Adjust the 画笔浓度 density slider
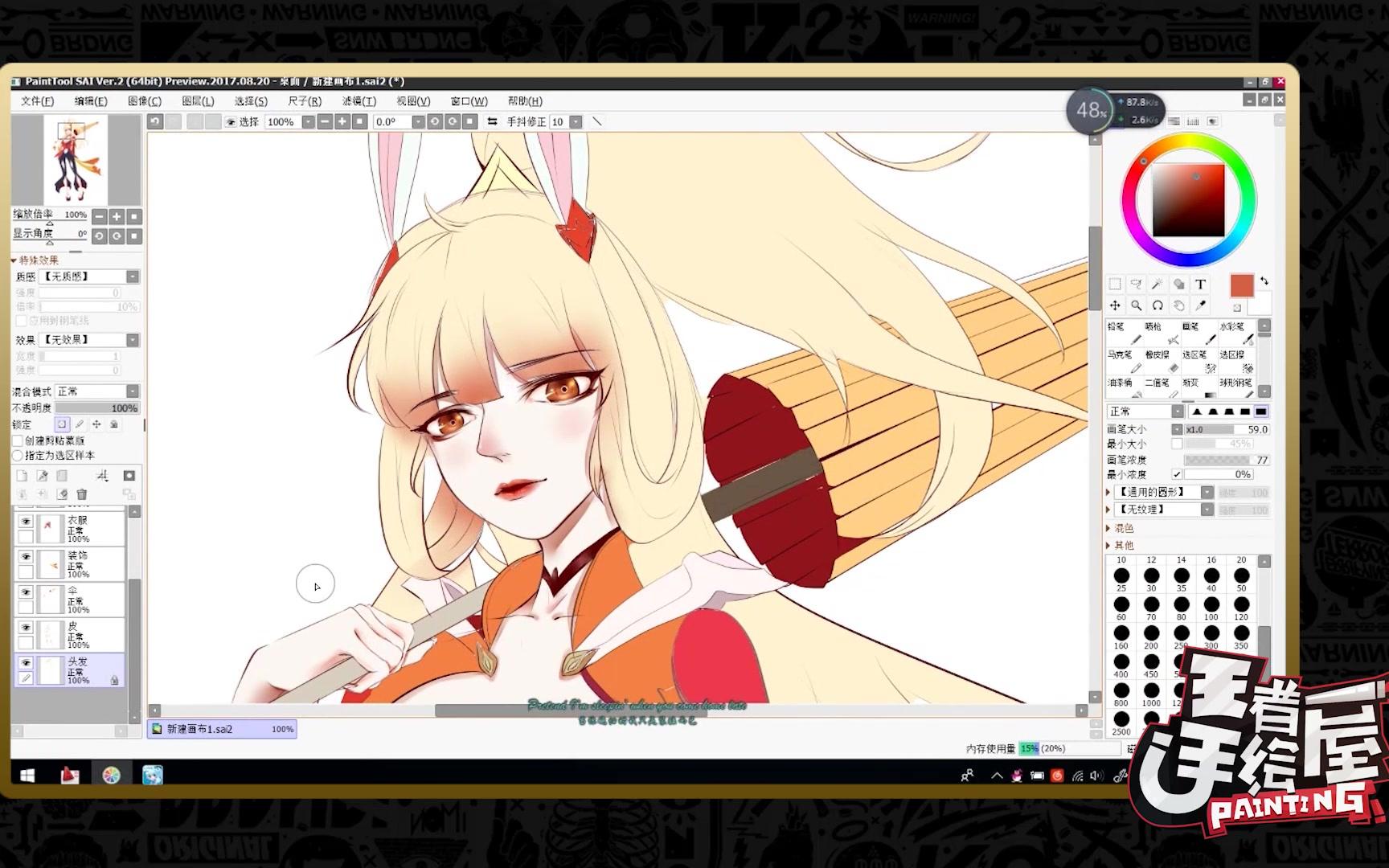 [1227, 460]
